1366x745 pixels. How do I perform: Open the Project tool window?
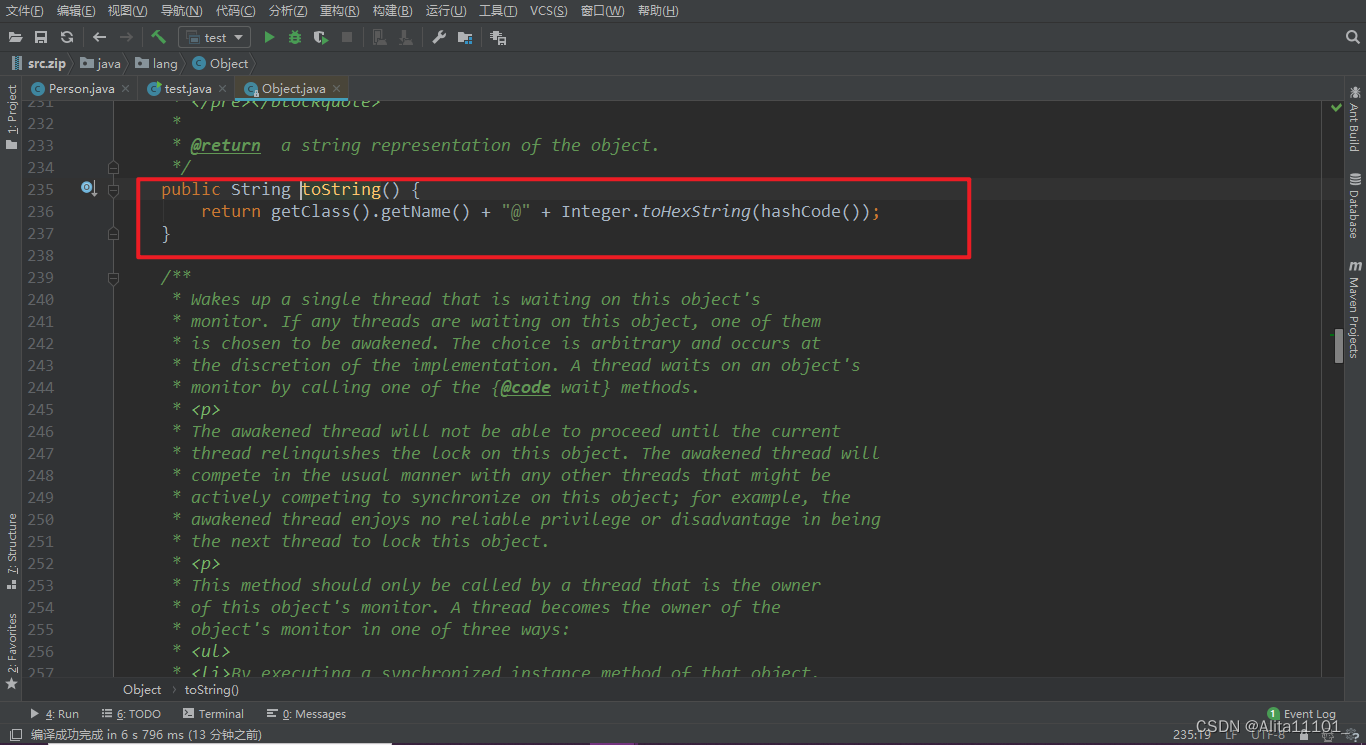pos(12,117)
